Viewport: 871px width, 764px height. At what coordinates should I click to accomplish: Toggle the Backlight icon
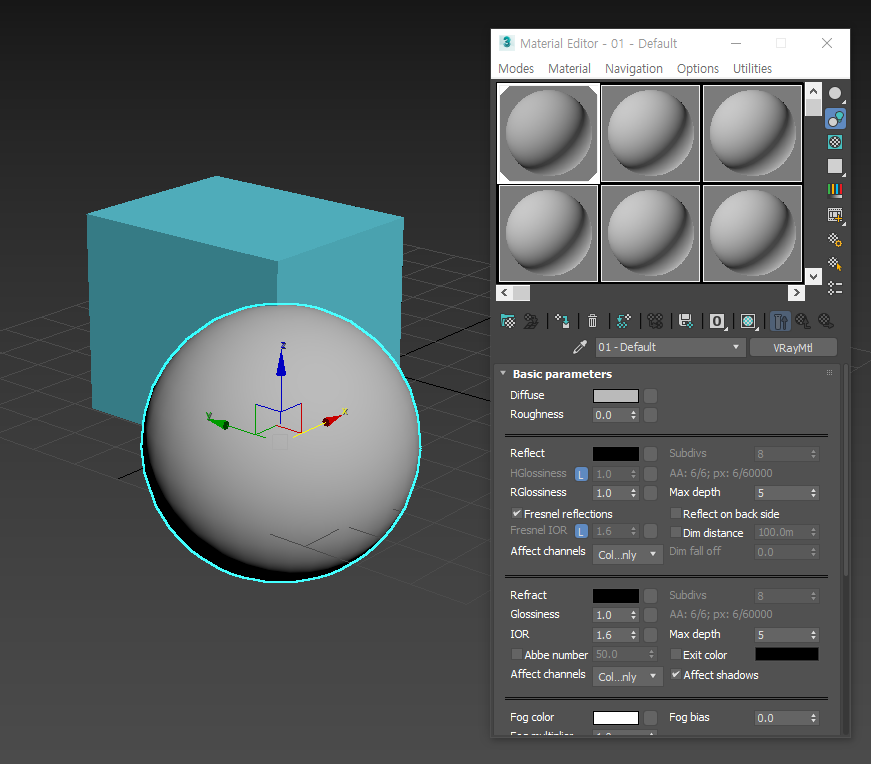click(835, 118)
